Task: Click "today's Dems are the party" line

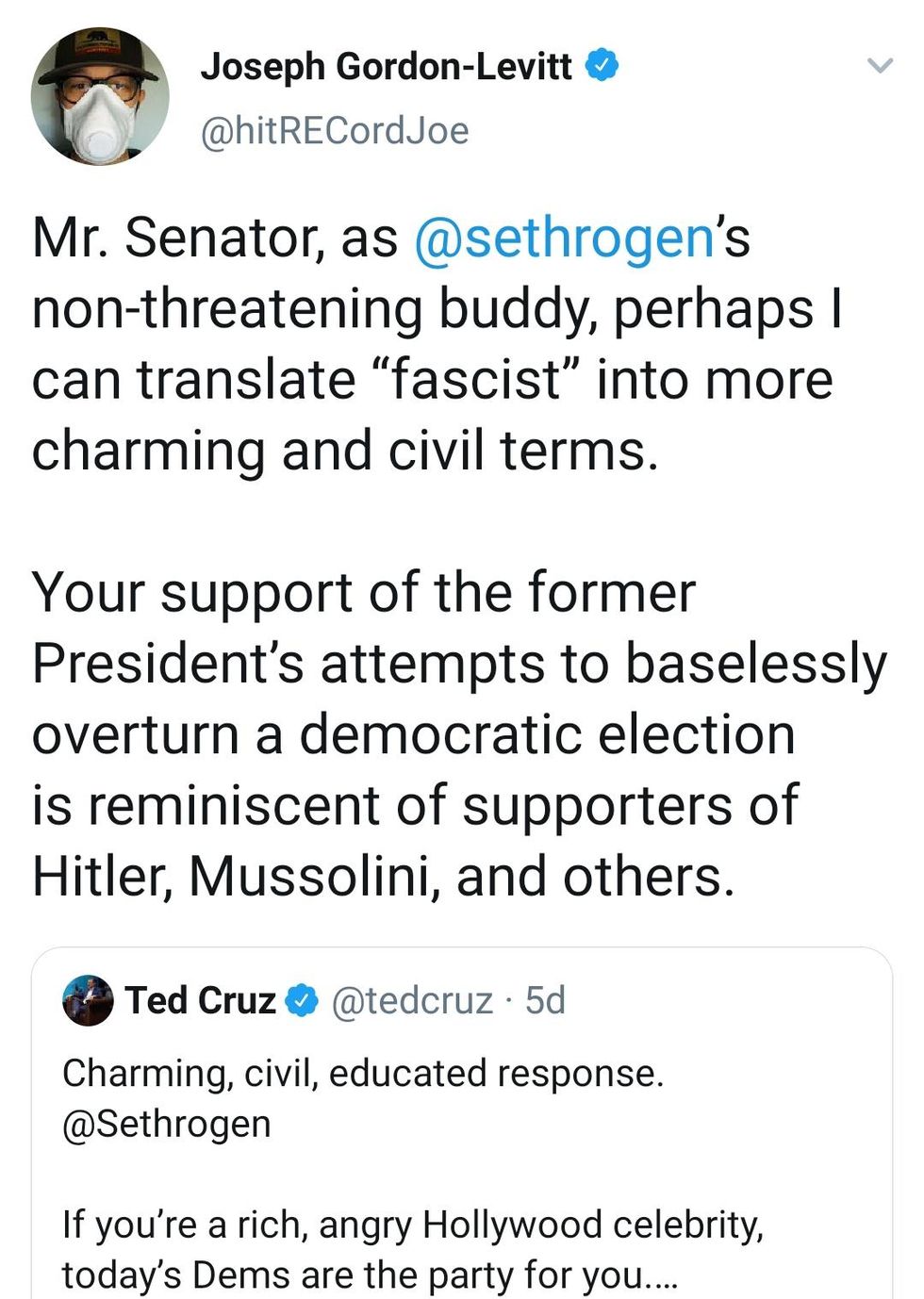Action: pos(369,1274)
